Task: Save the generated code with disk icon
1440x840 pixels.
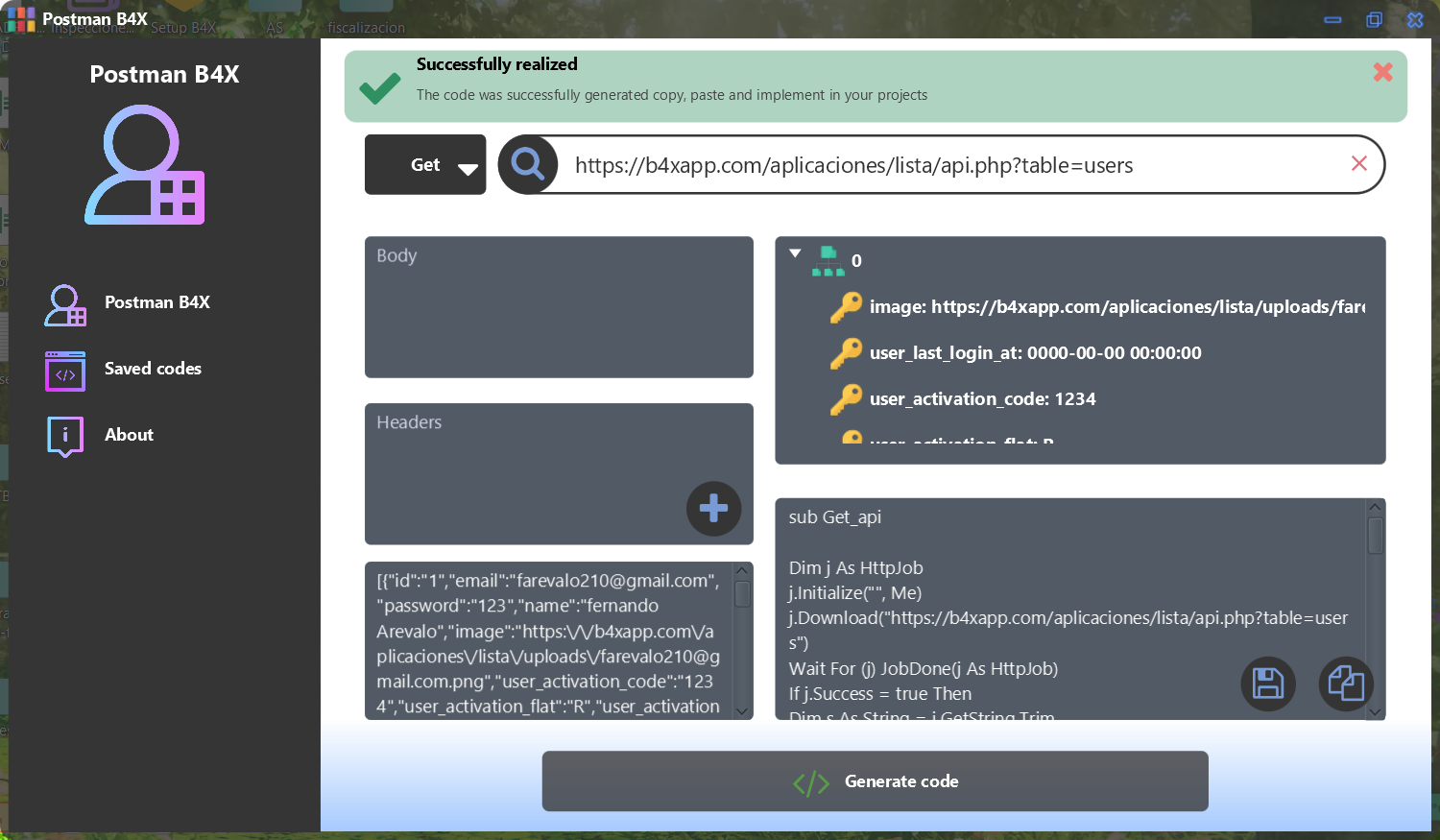Action: click(1268, 684)
